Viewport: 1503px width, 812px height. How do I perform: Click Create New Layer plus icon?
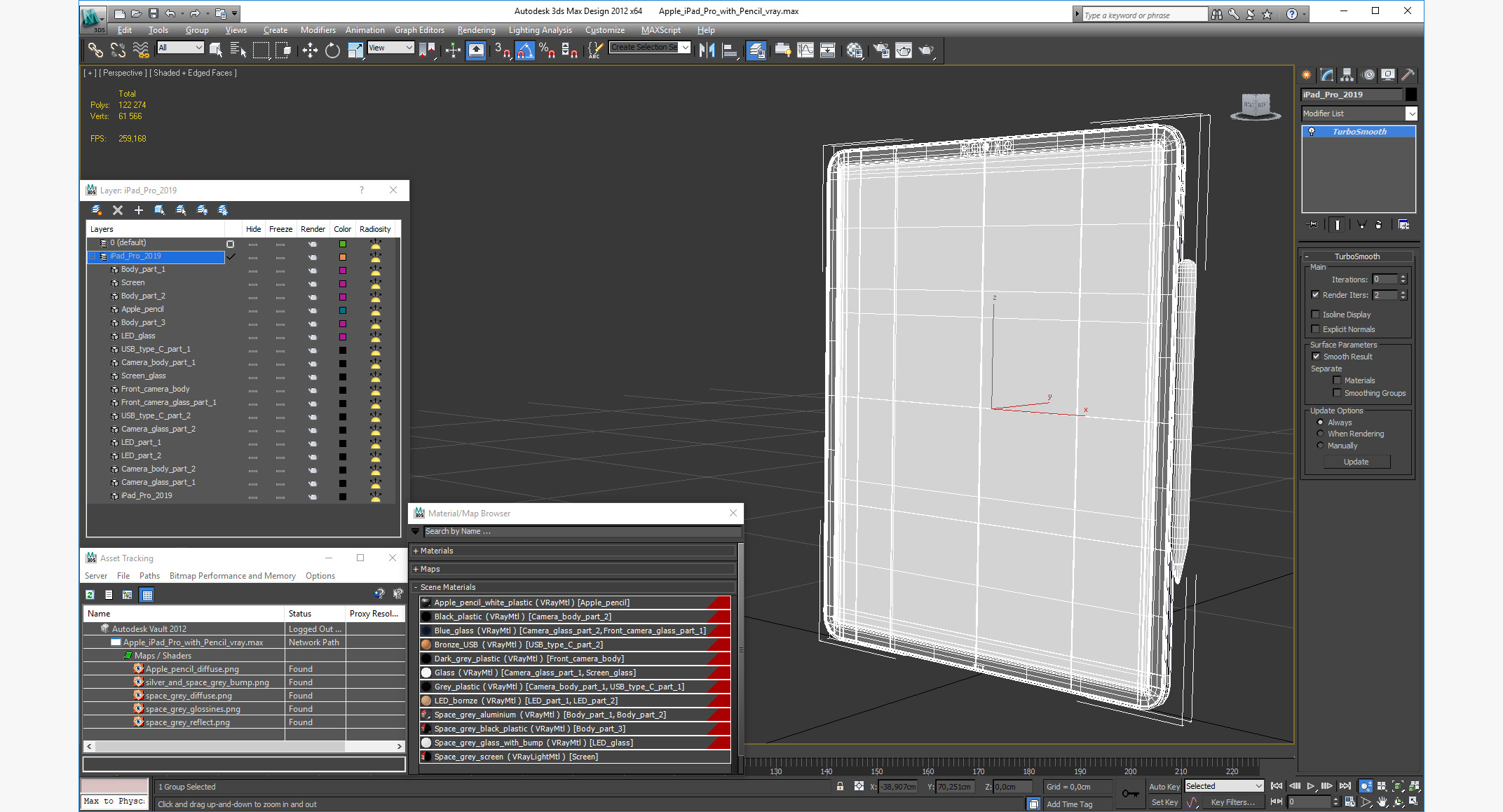click(x=139, y=210)
